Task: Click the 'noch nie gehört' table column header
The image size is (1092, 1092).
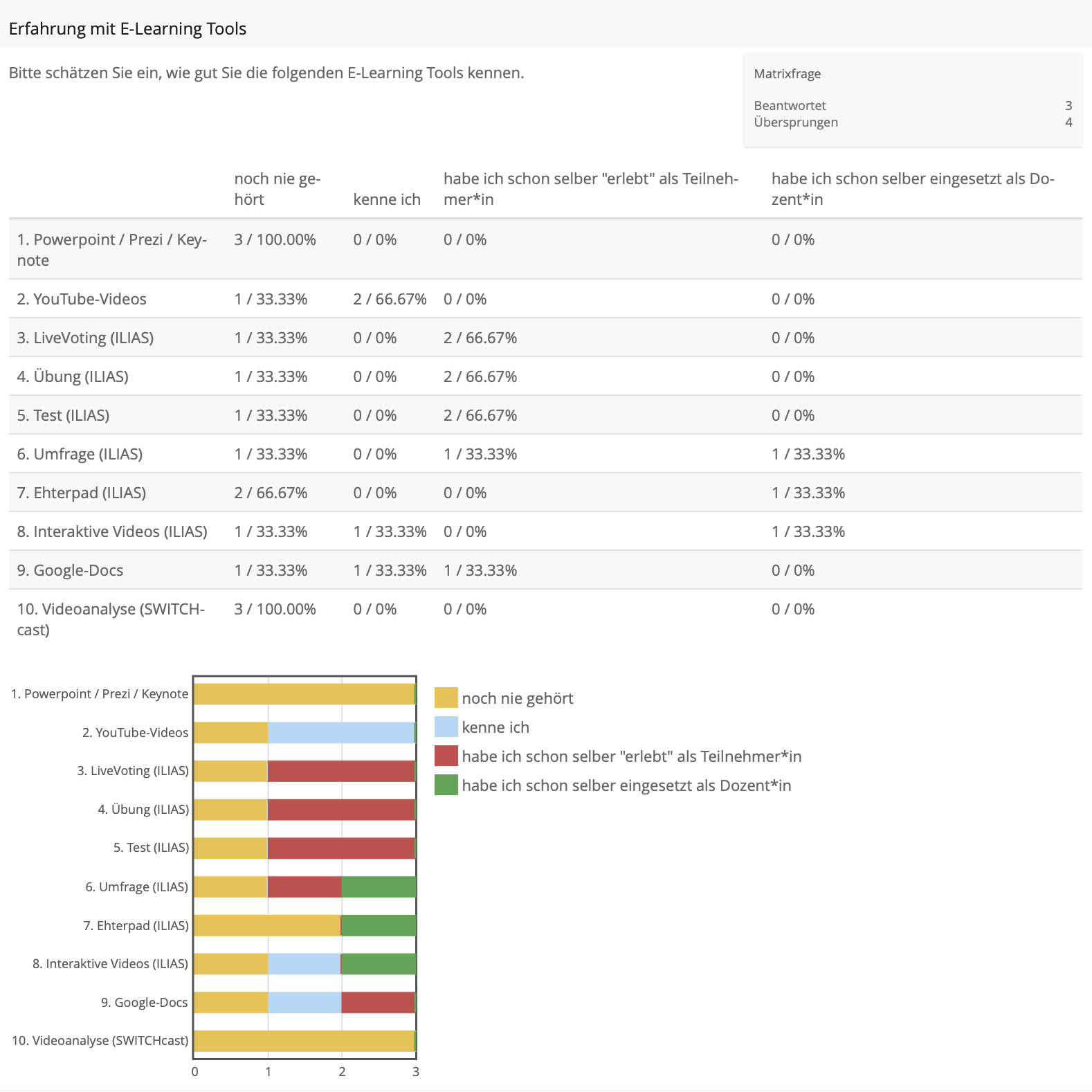Action: coord(277,189)
